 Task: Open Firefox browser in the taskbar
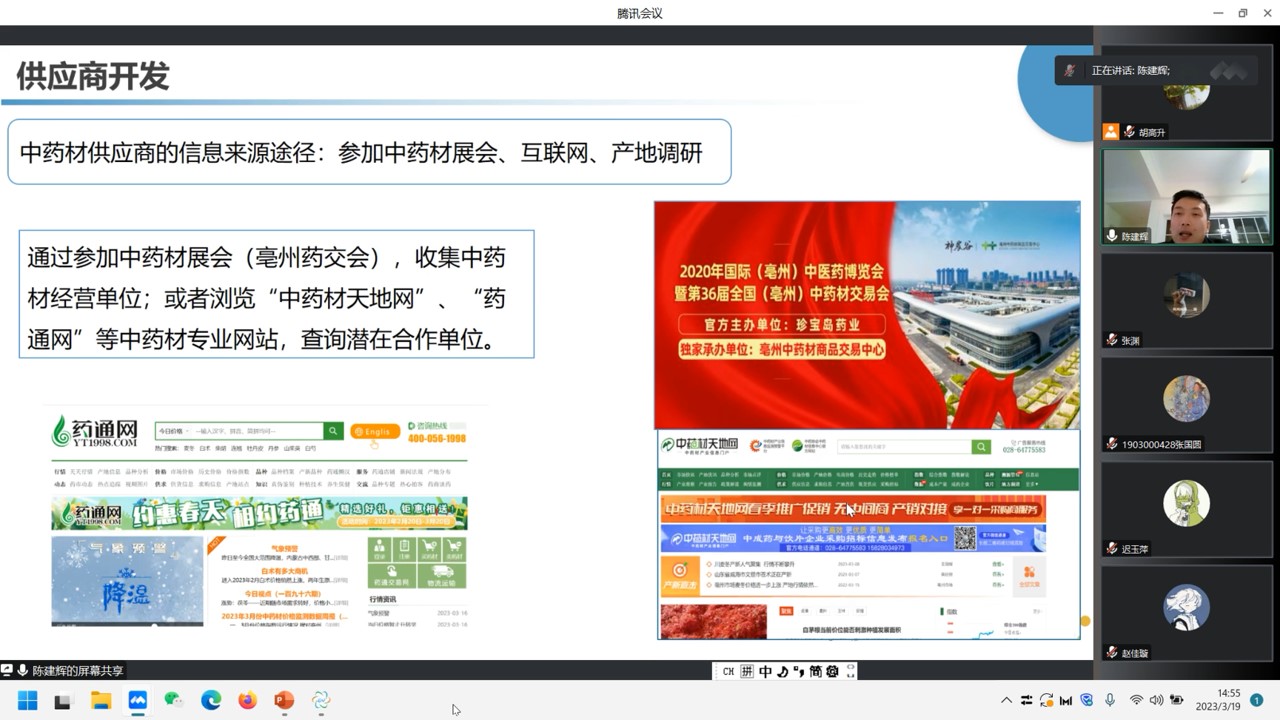point(247,700)
